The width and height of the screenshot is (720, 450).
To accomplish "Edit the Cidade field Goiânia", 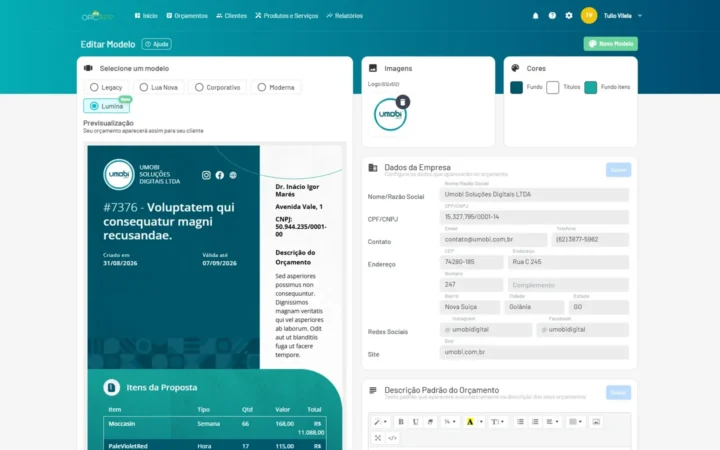I will pos(534,307).
